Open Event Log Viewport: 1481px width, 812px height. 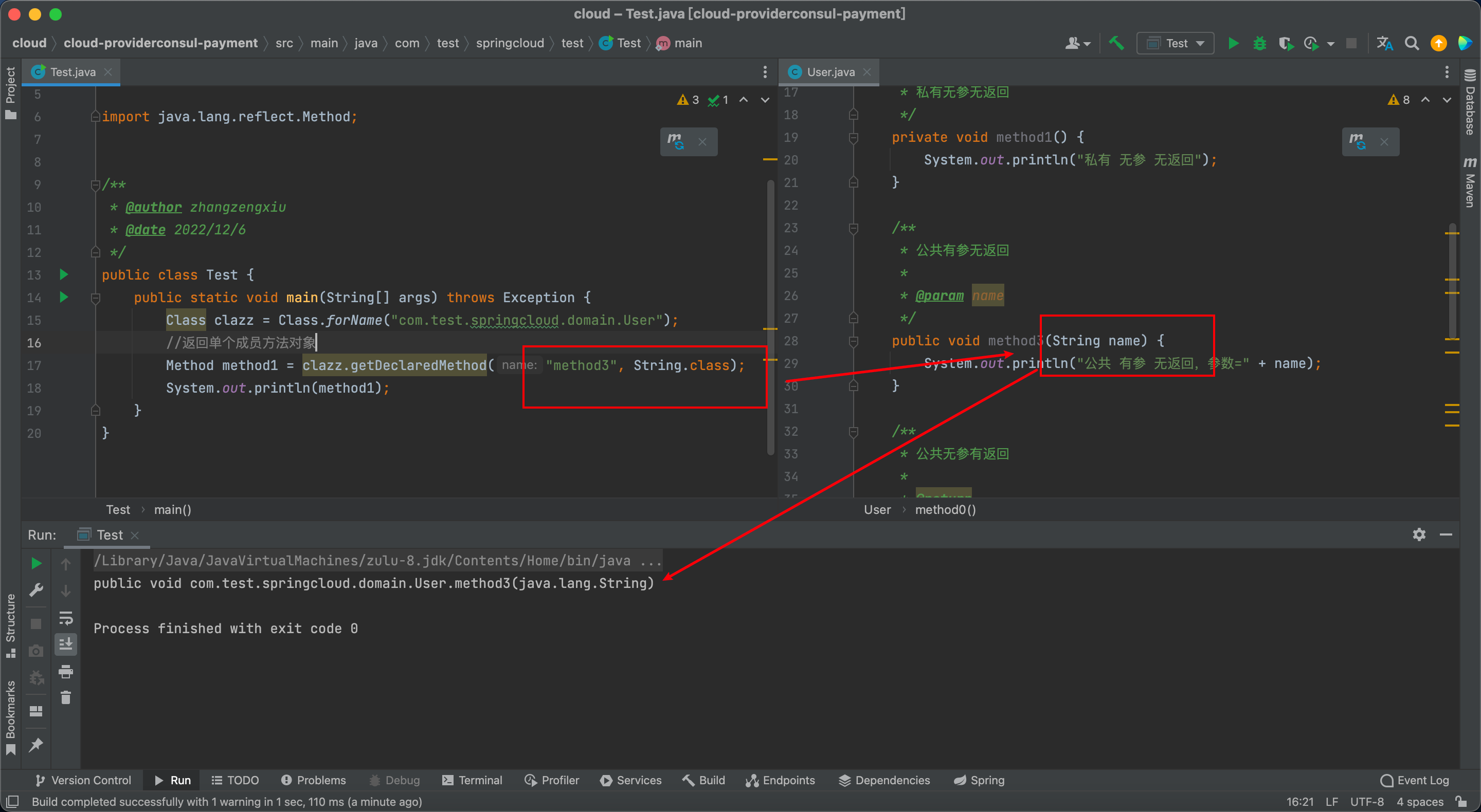click(1414, 780)
